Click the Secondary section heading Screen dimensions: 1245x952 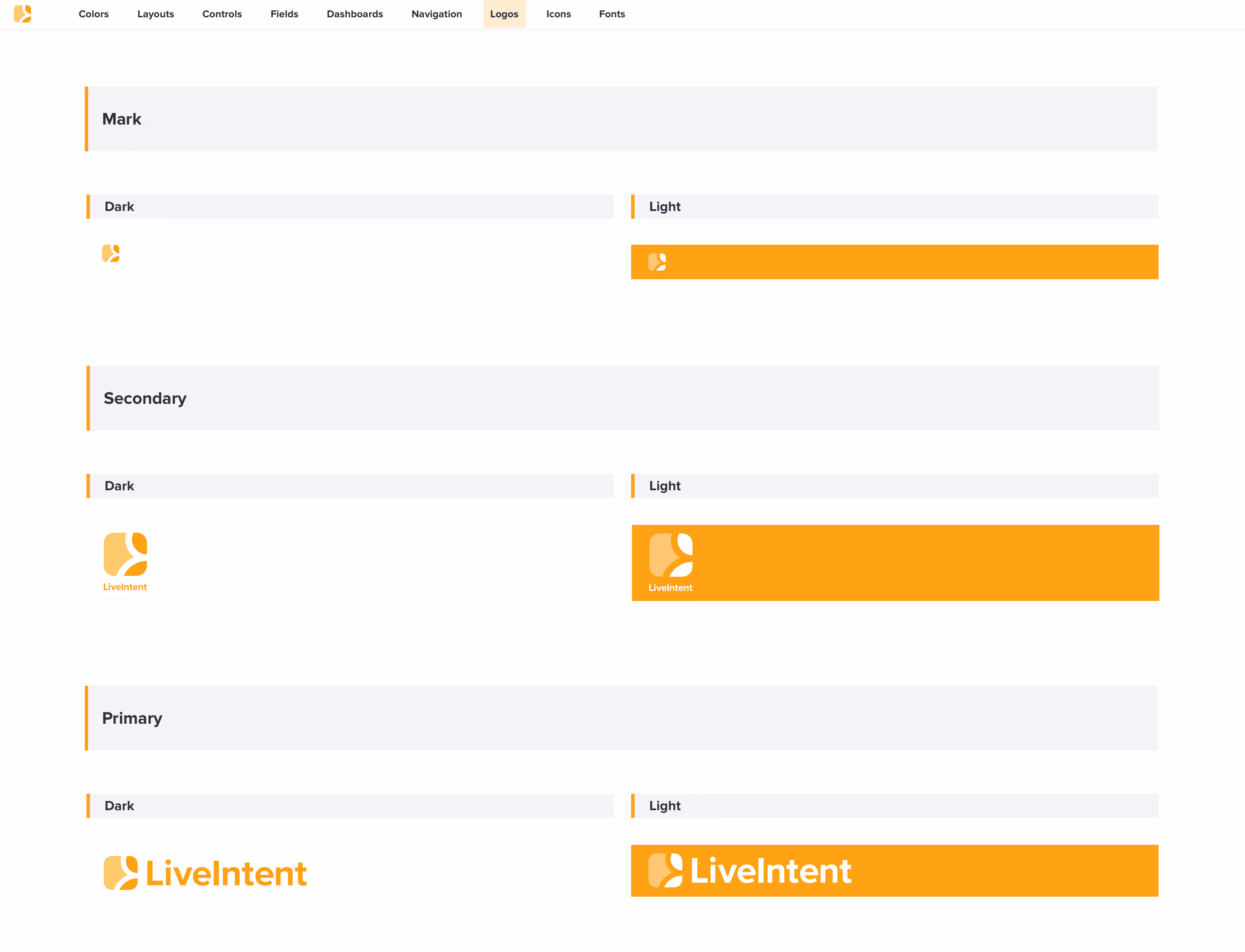click(145, 398)
